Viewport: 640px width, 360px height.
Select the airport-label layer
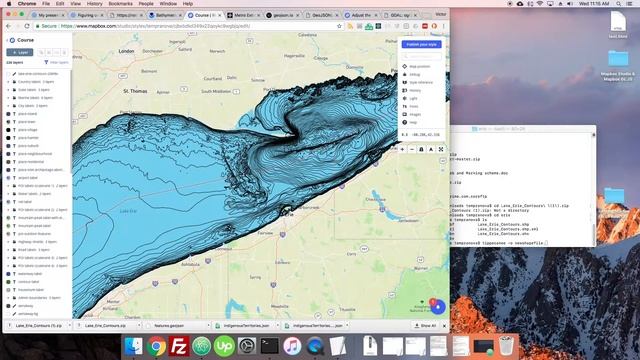pos(38,178)
